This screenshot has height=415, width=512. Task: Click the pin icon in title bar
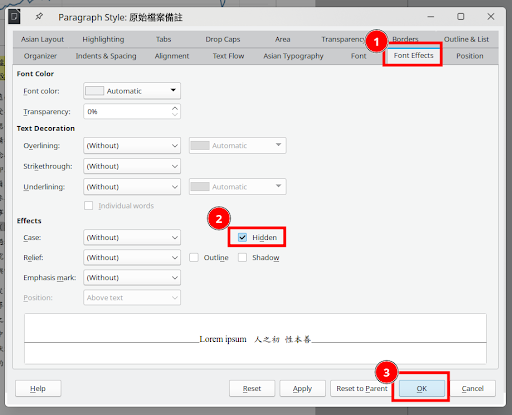pyautogui.click(x=39, y=16)
